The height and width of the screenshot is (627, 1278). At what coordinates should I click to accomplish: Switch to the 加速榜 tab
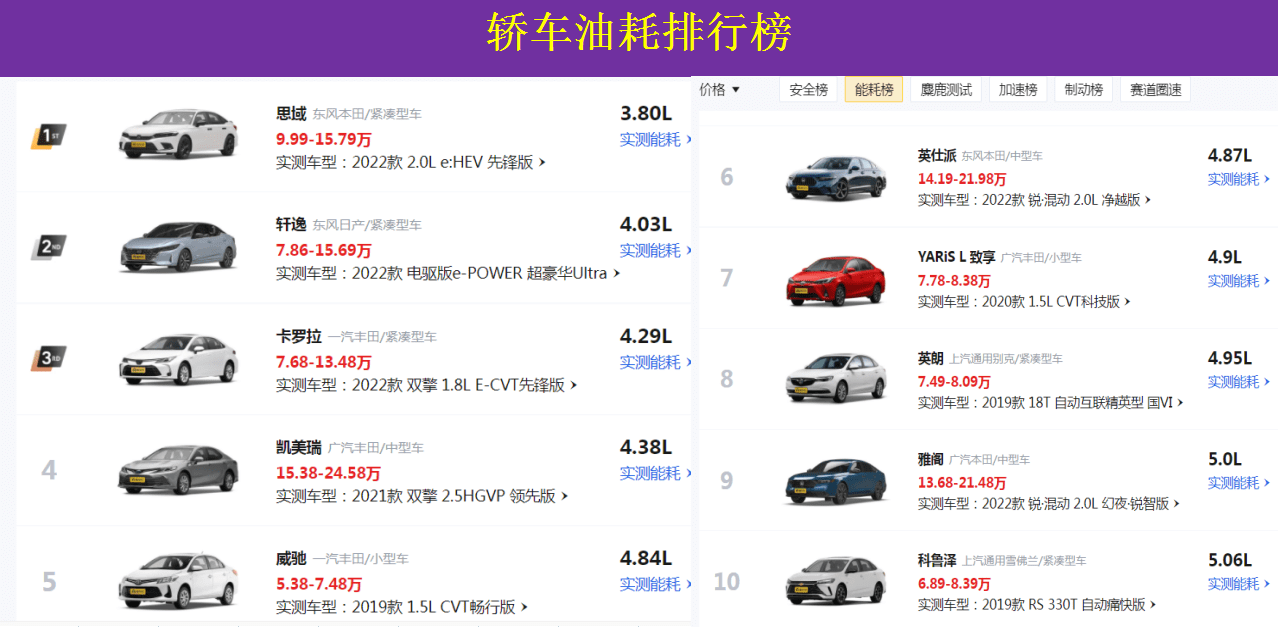[x=1018, y=90]
